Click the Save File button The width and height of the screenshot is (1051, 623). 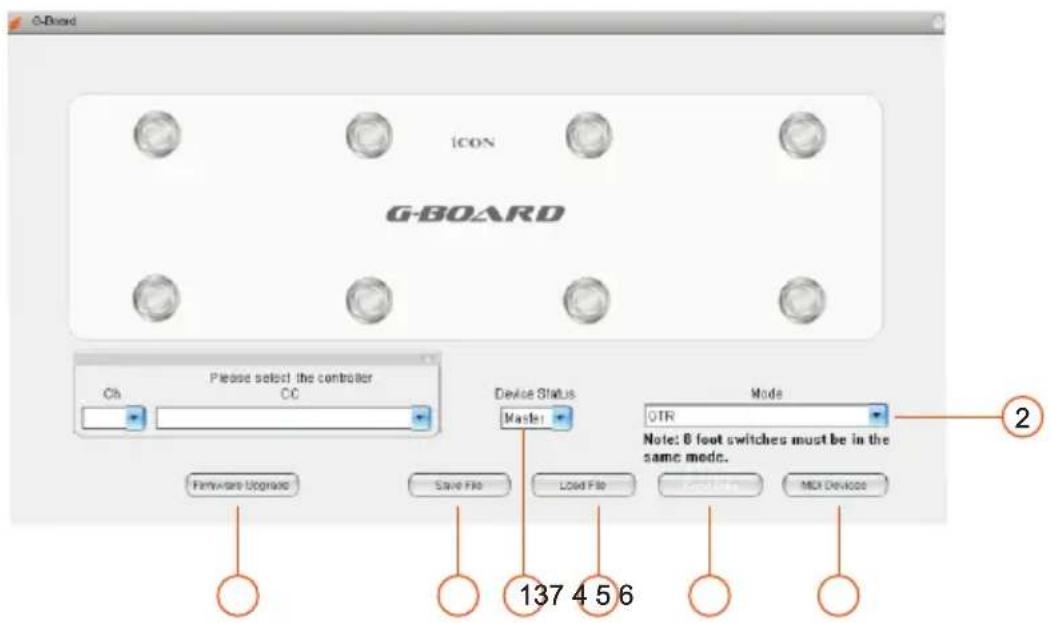pyautogui.click(x=459, y=485)
